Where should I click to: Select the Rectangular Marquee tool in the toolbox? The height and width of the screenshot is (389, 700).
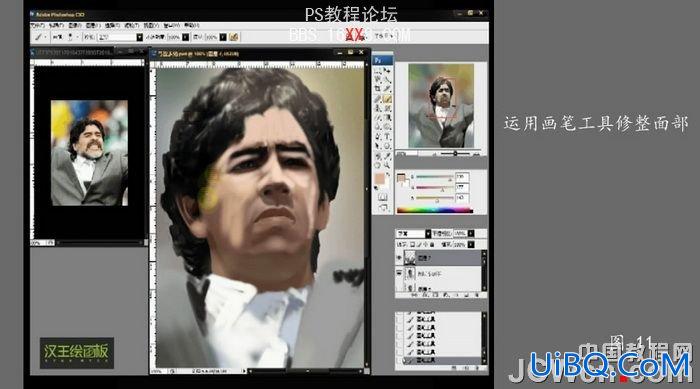(378, 71)
